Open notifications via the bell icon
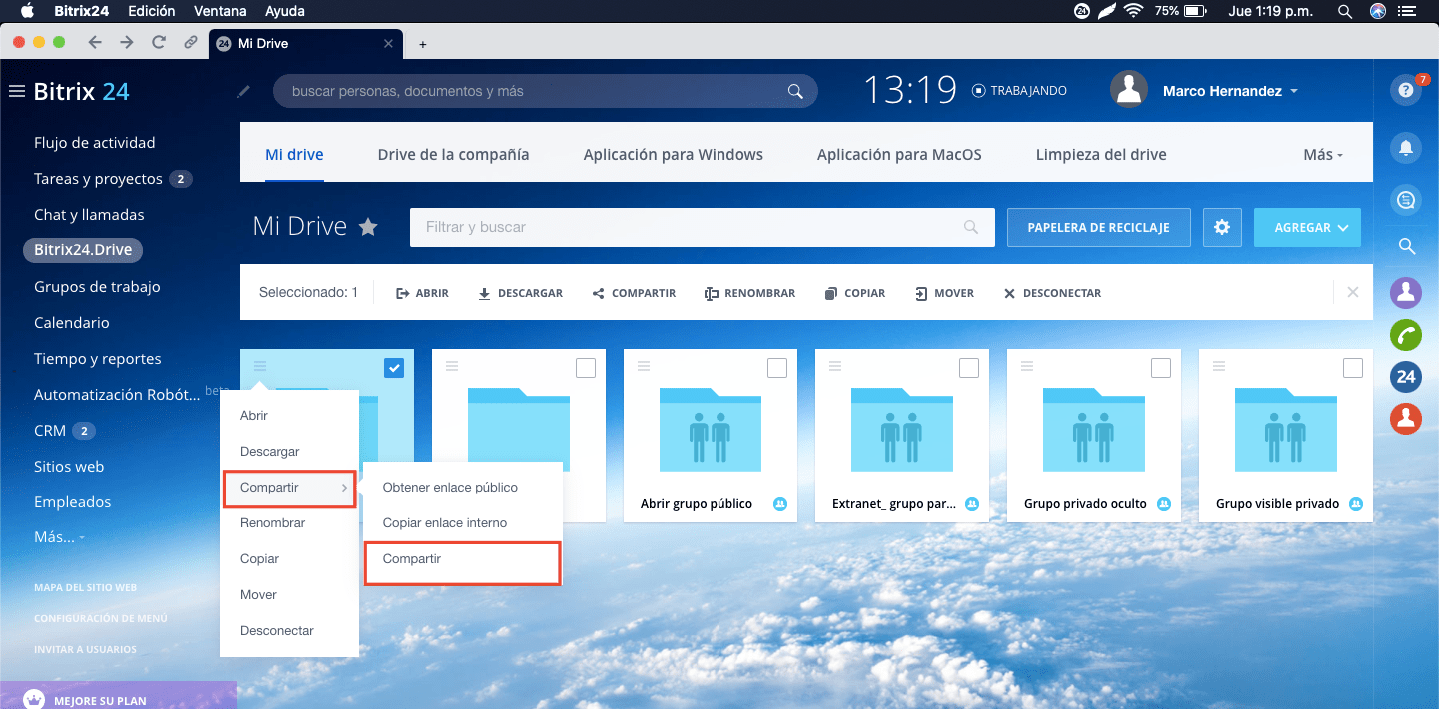 (1406, 148)
